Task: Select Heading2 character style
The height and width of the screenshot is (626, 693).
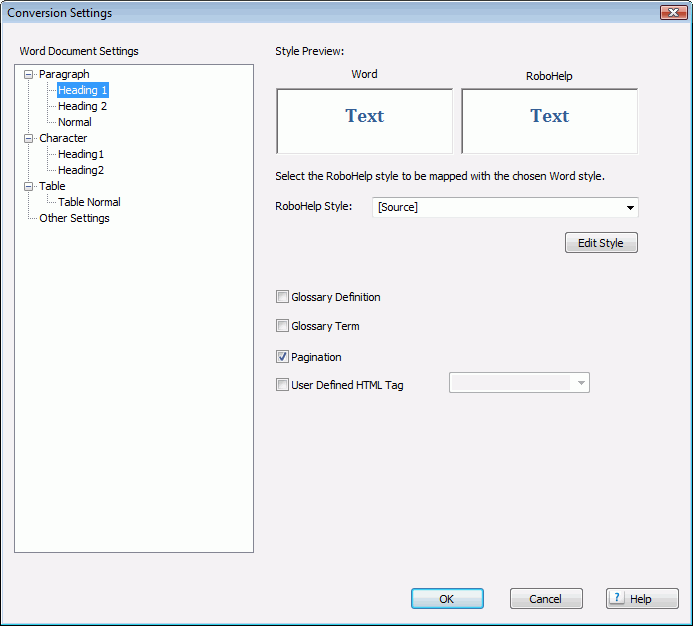Action: pos(81,170)
